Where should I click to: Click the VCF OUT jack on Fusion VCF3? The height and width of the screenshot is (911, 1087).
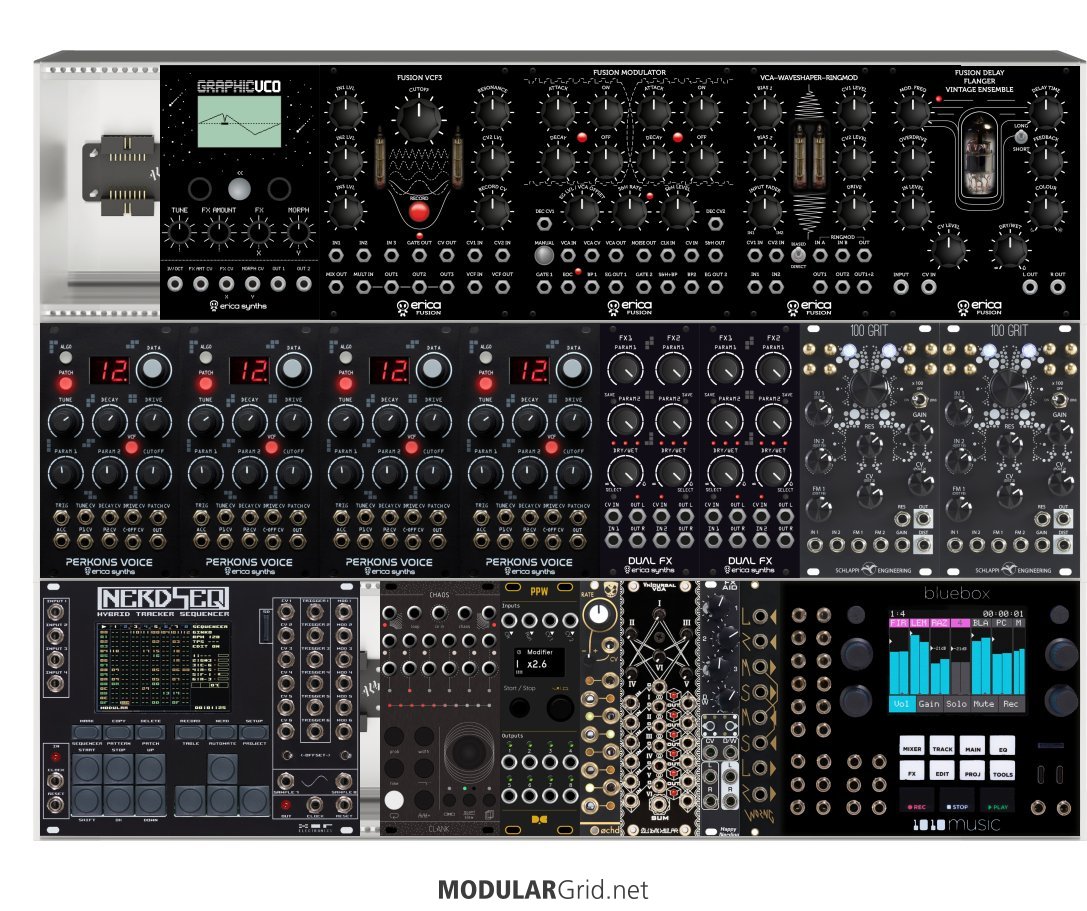click(503, 287)
